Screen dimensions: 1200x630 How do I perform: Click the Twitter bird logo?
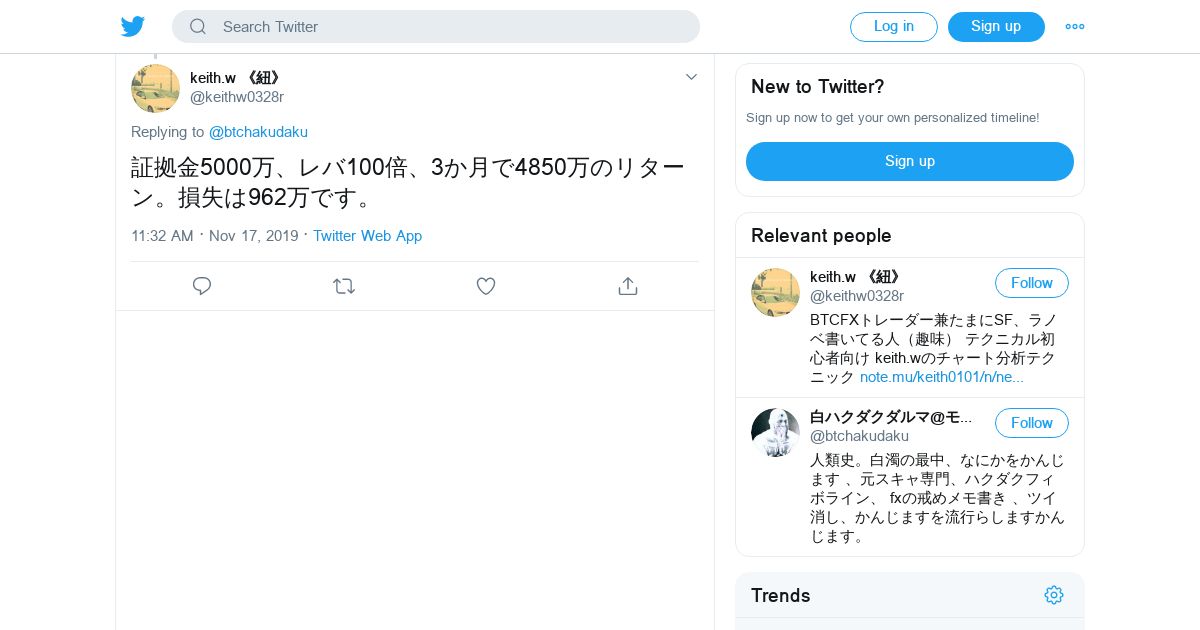133,27
